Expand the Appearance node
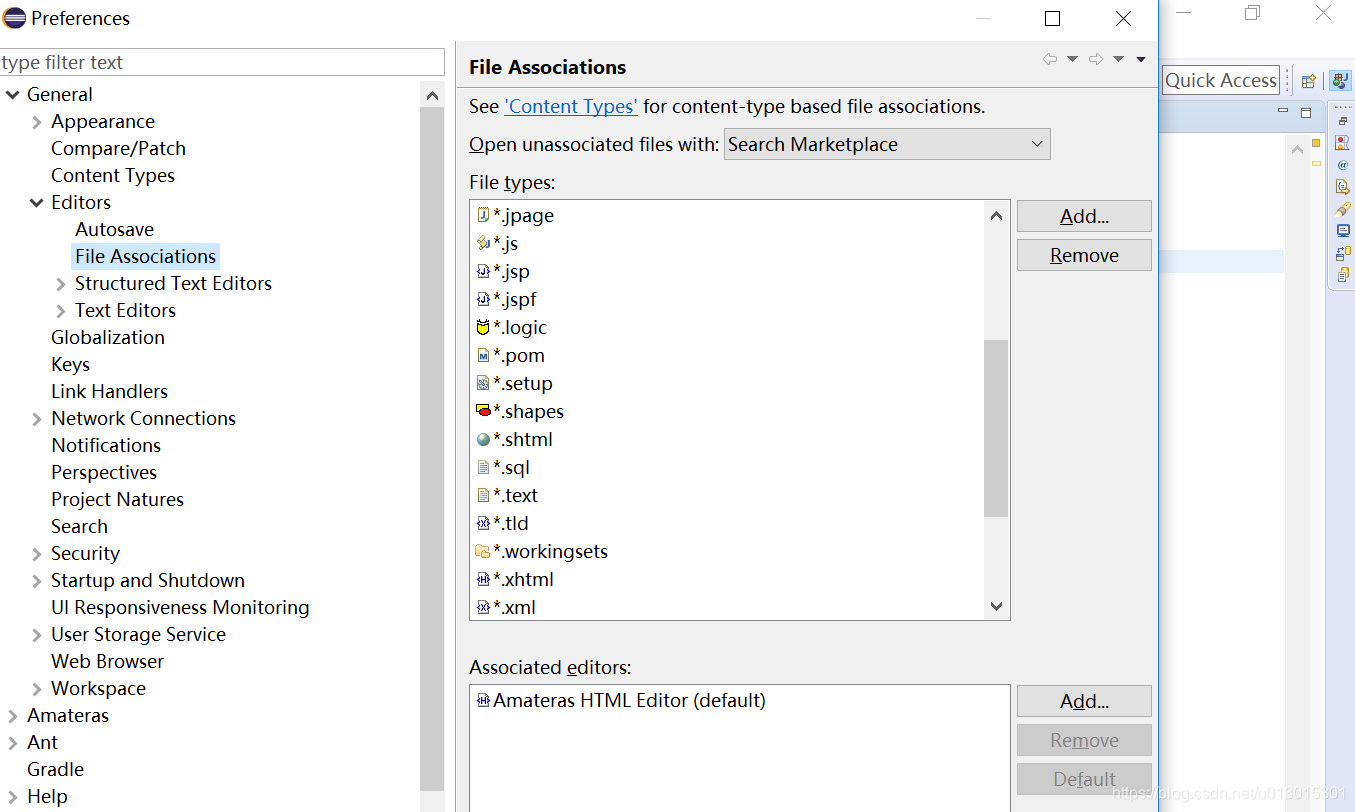 pos(37,122)
